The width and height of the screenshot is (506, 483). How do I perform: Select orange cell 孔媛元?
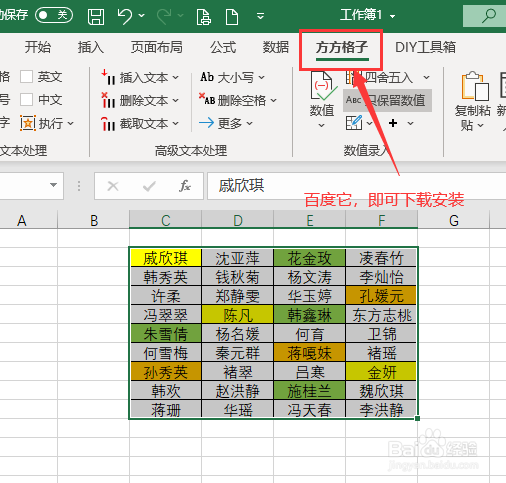tap(382, 296)
